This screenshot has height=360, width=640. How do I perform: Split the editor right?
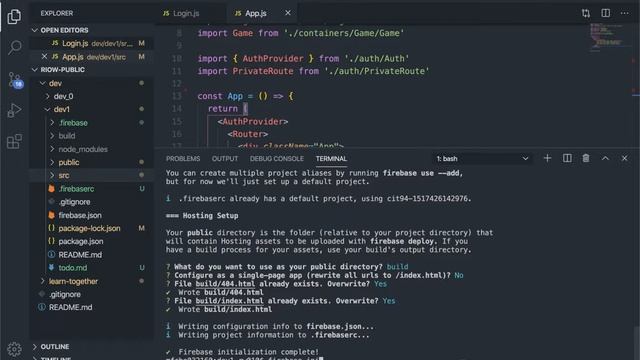pos(606,13)
